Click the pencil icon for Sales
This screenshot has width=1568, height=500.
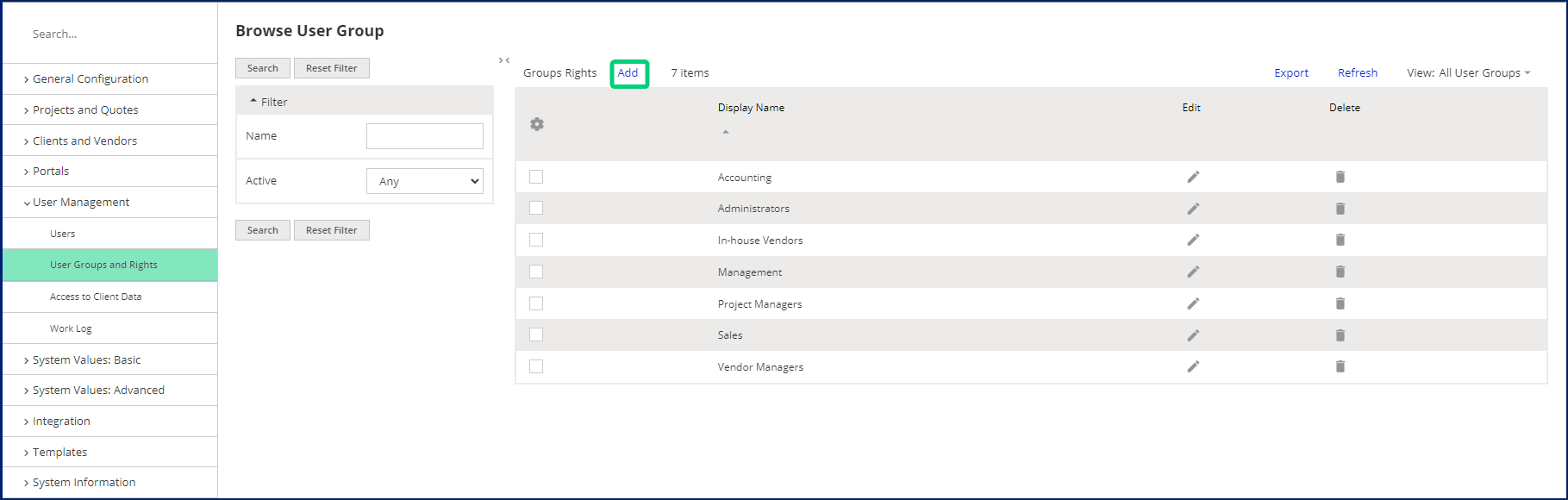pos(1193,335)
